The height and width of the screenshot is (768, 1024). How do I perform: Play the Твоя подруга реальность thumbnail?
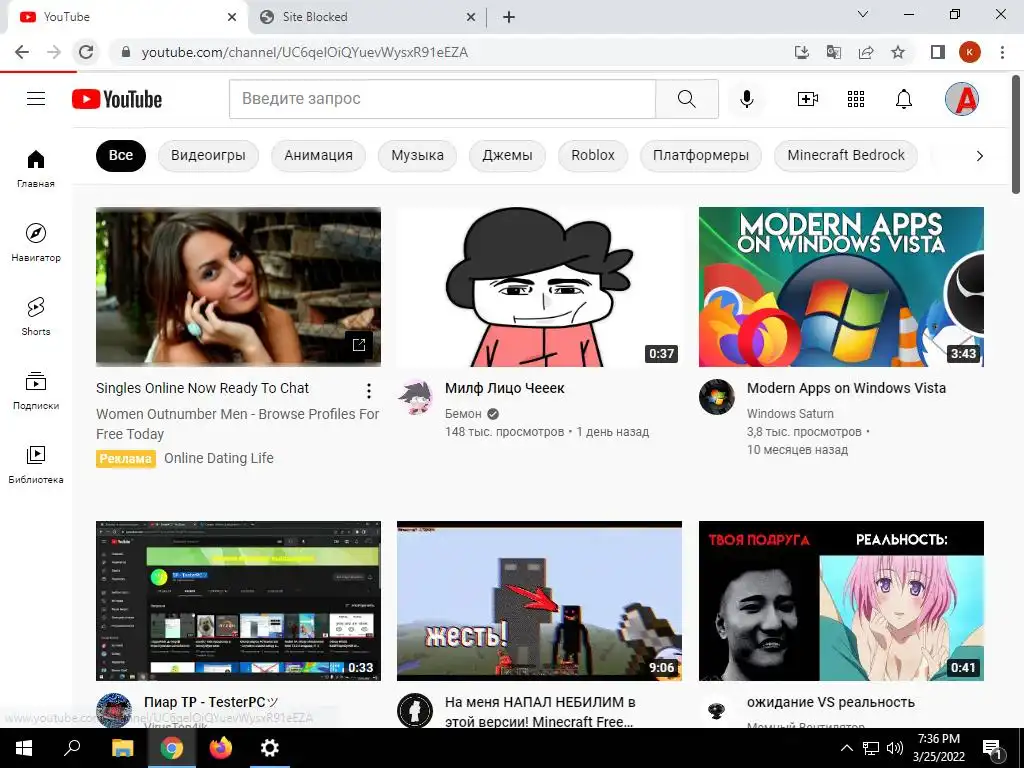(841, 601)
